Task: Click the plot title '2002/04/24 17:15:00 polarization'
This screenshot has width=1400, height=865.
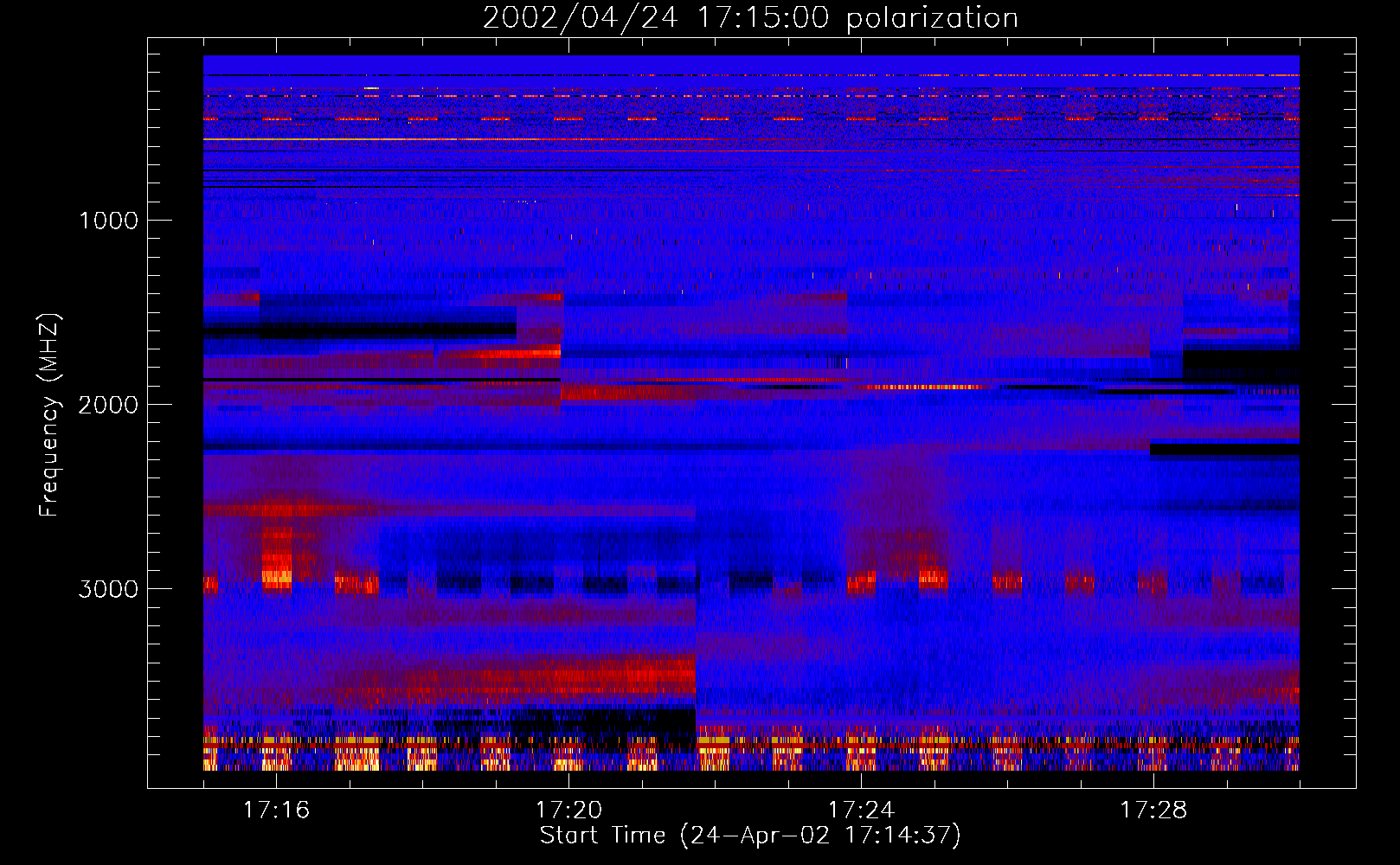Action: click(x=750, y=18)
